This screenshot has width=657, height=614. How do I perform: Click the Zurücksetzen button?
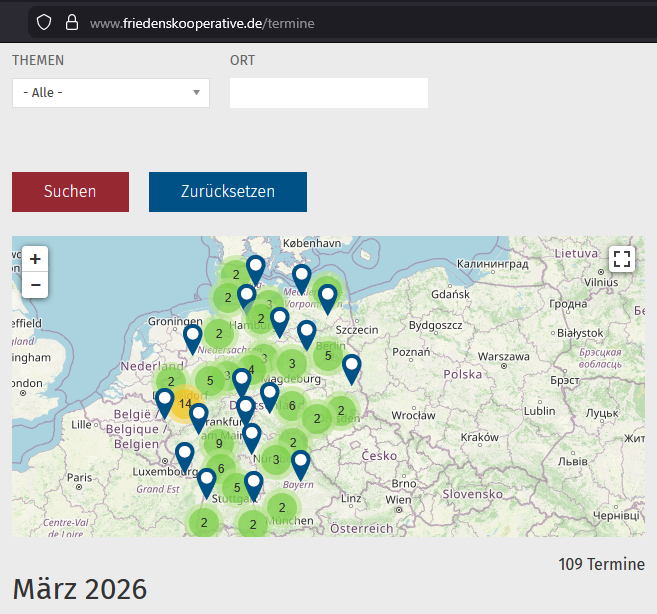click(227, 192)
